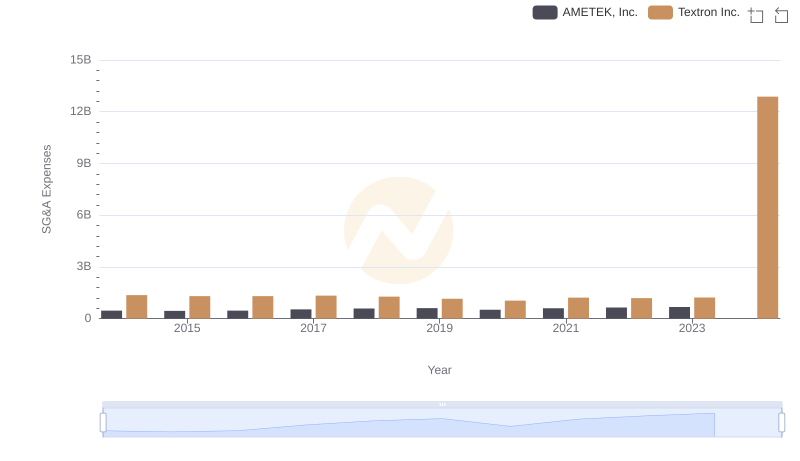
Task: Click the 2015 x-axis label
Action: (187, 328)
